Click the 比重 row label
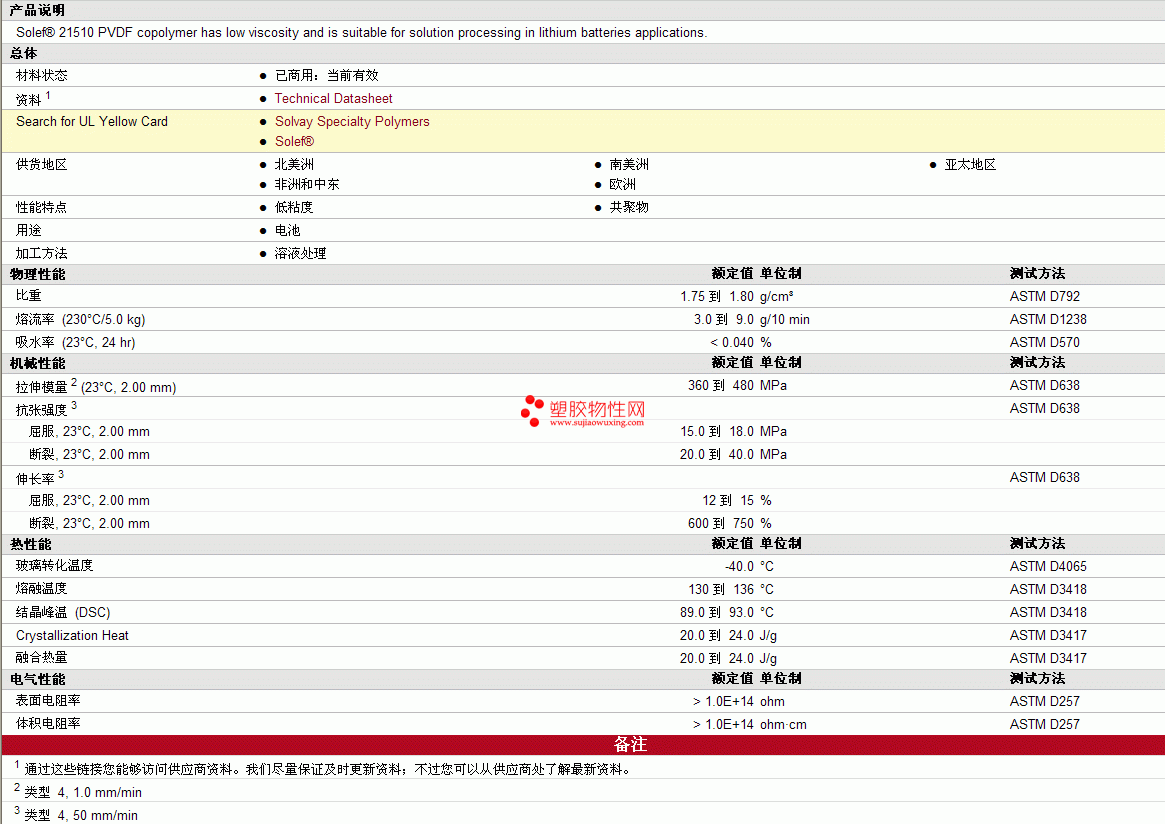 click(x=29, y=296)
